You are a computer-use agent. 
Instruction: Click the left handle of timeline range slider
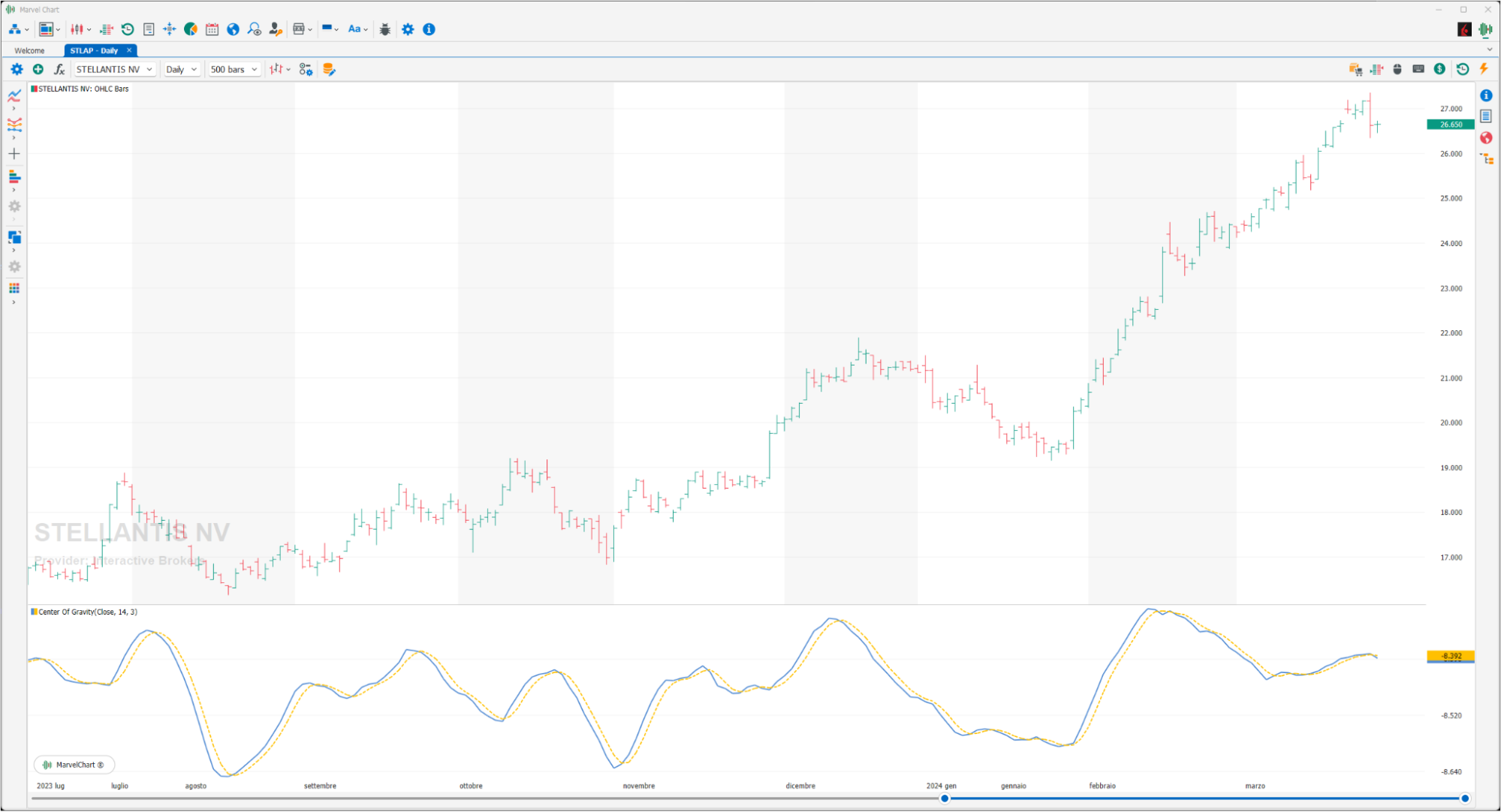click(945, 798)
